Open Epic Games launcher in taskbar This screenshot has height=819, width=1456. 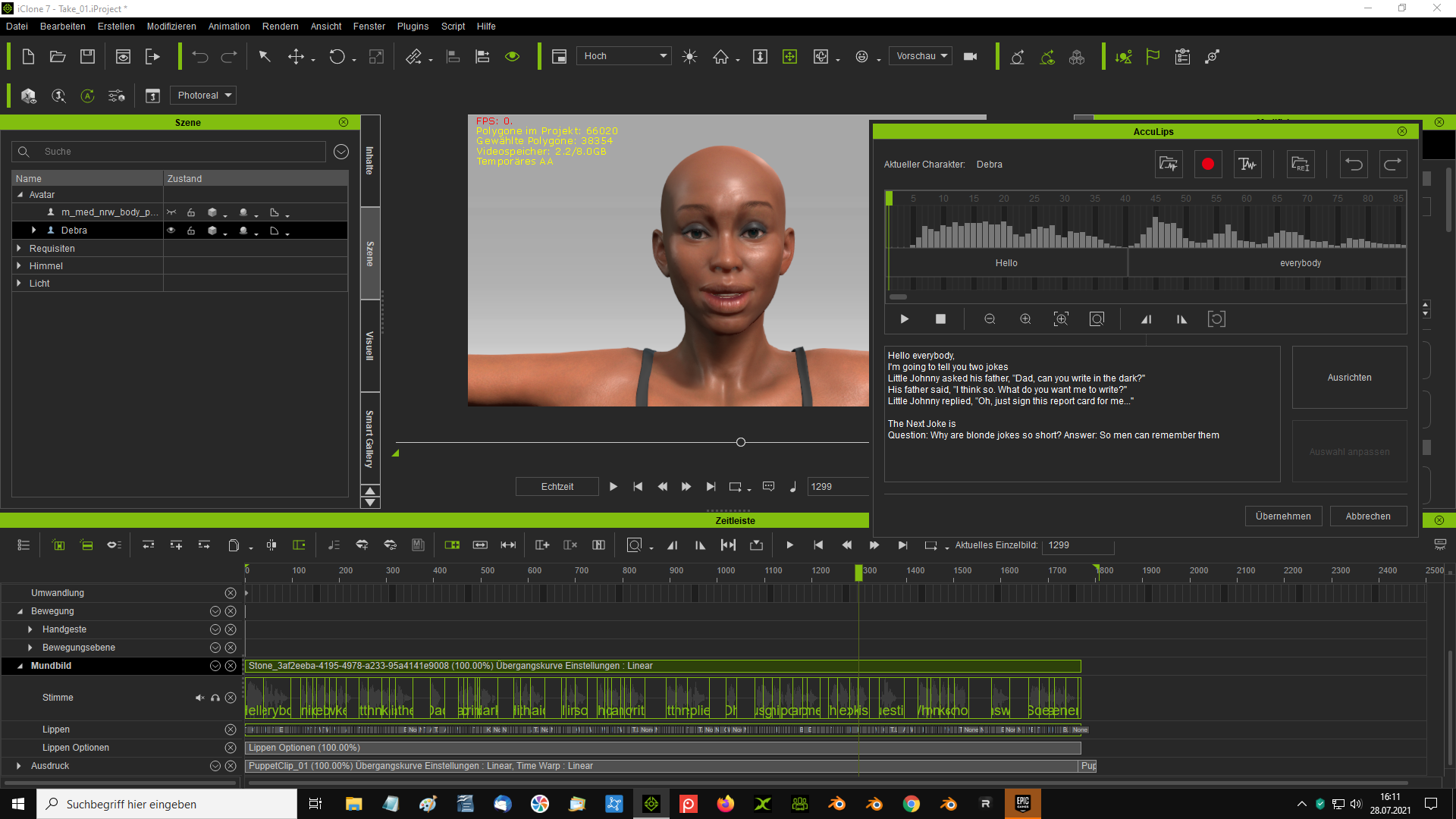point(1023,804)
